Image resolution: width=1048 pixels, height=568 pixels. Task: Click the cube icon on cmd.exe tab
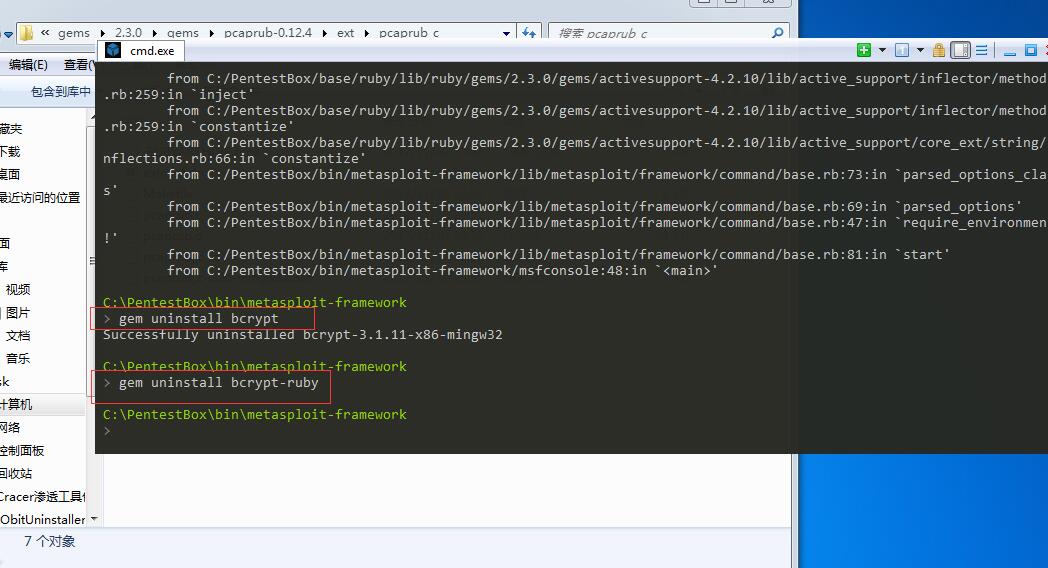tap(113, 50)
